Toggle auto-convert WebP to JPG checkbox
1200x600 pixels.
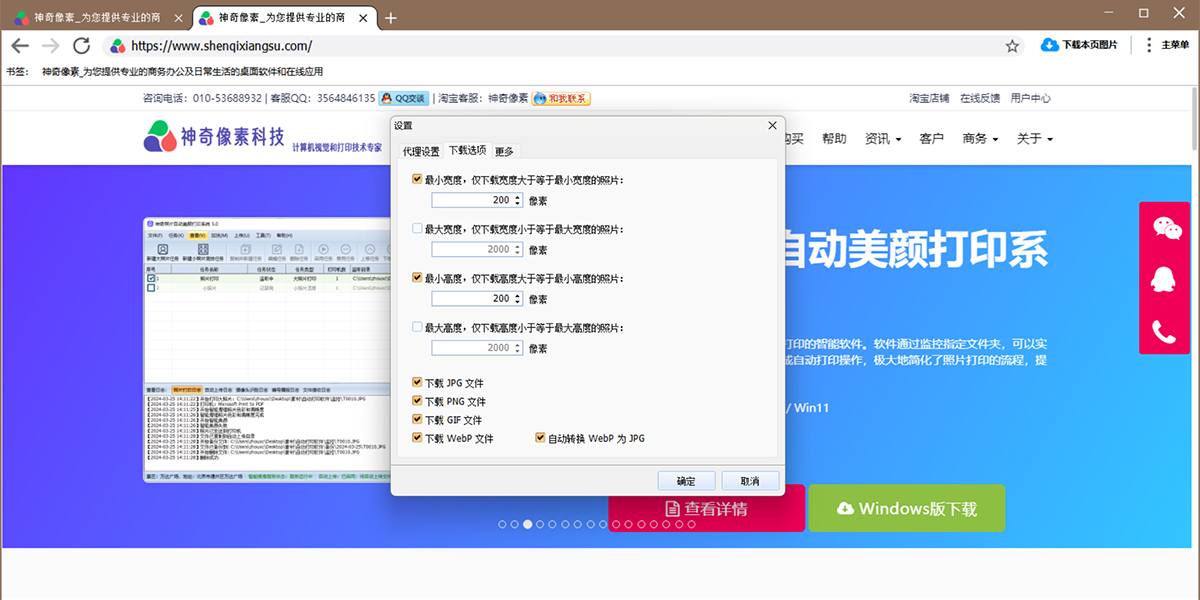pos(541,438)
